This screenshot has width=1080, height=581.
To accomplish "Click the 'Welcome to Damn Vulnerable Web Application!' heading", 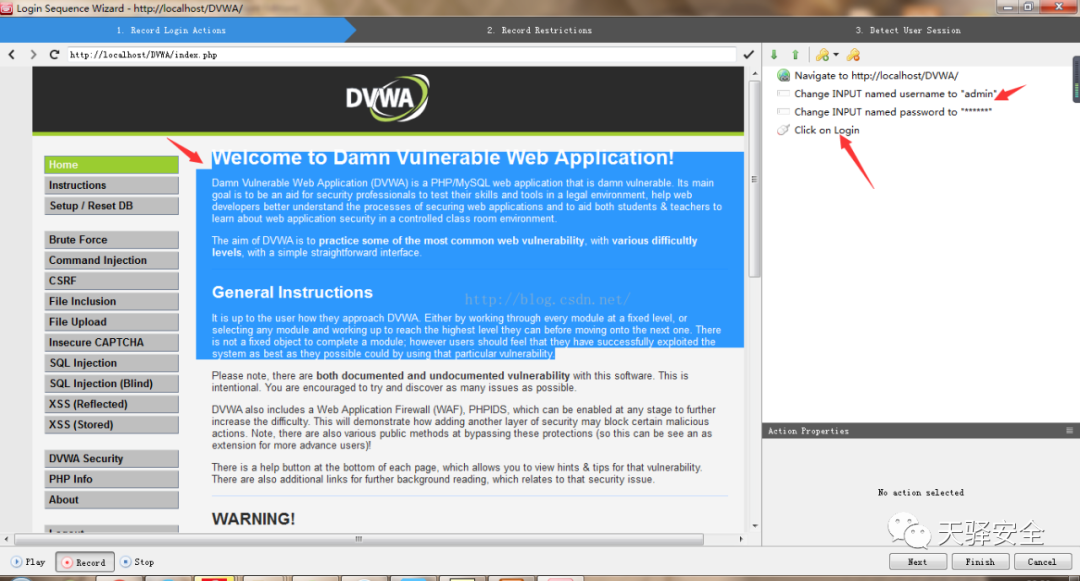I will [x=443, y=158].
